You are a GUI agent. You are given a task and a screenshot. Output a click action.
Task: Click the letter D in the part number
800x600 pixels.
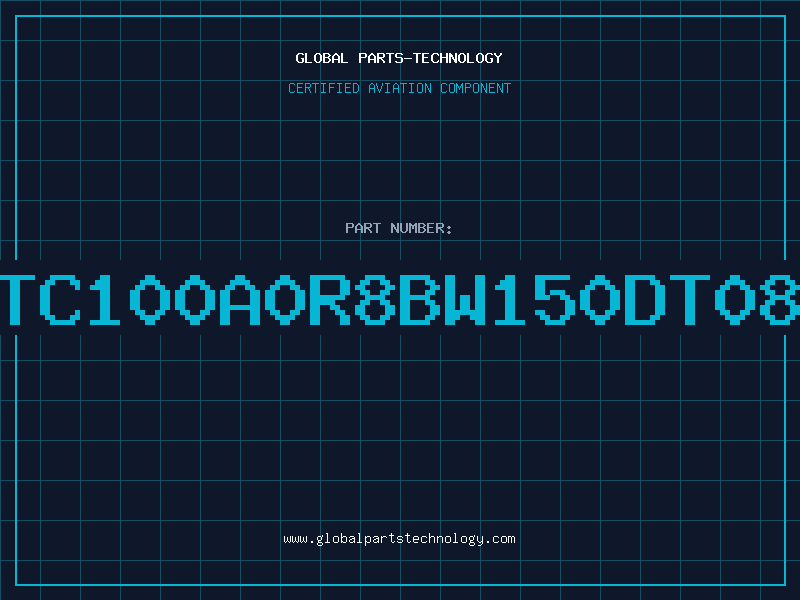click(x=645, y=299)
